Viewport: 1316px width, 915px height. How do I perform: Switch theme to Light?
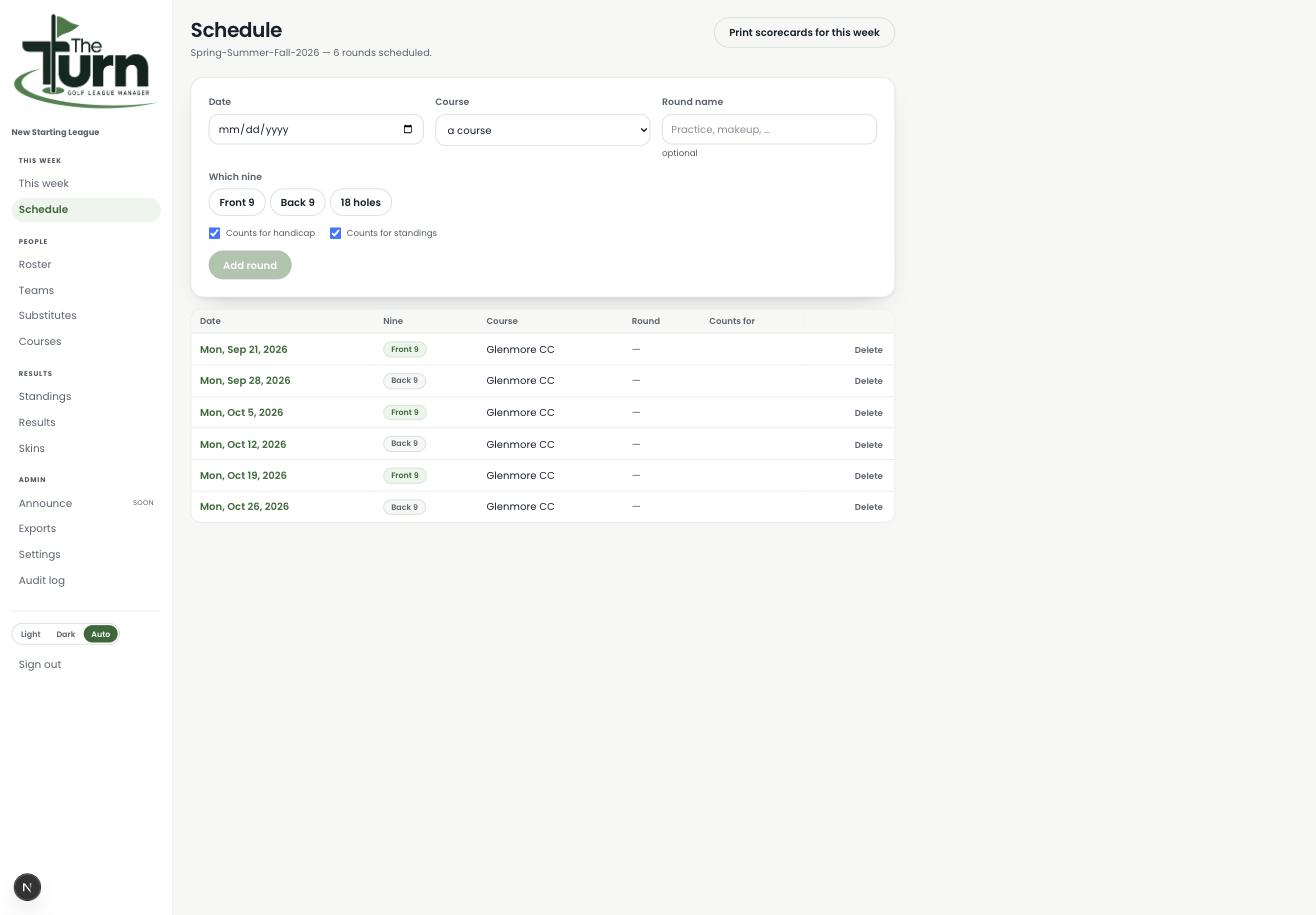(31, 634)
